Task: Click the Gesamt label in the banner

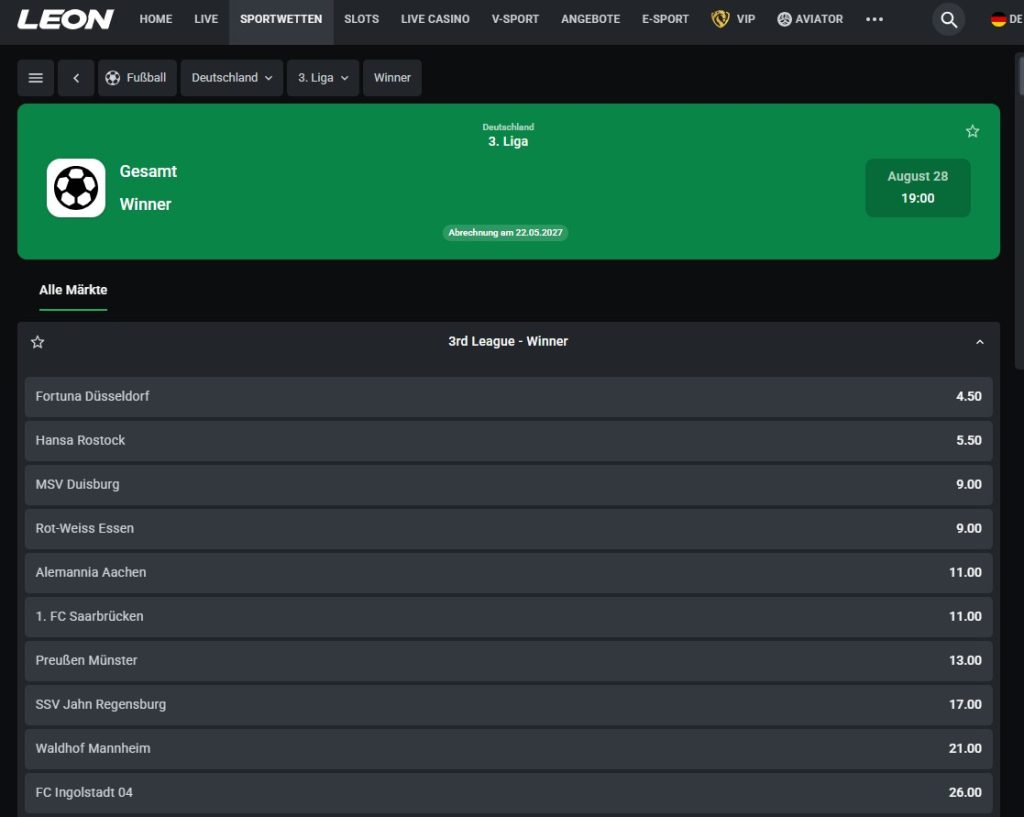Action: coord(148,171)
